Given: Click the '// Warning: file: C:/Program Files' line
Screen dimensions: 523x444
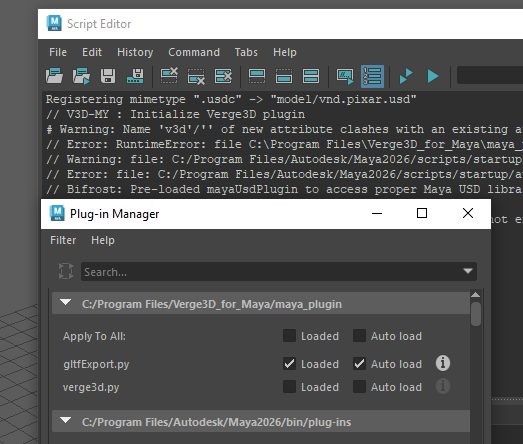Looking at the screenshot, I should pos(284,159).
